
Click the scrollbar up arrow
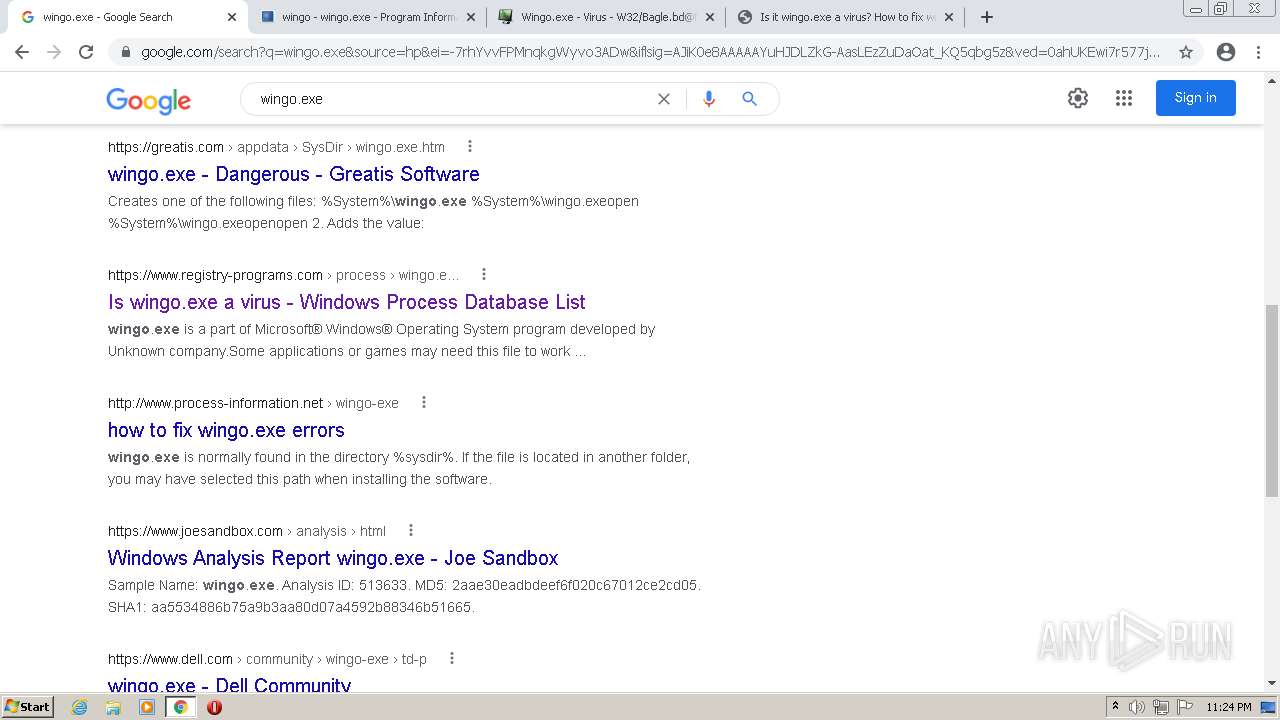(x=1271, y=80)
